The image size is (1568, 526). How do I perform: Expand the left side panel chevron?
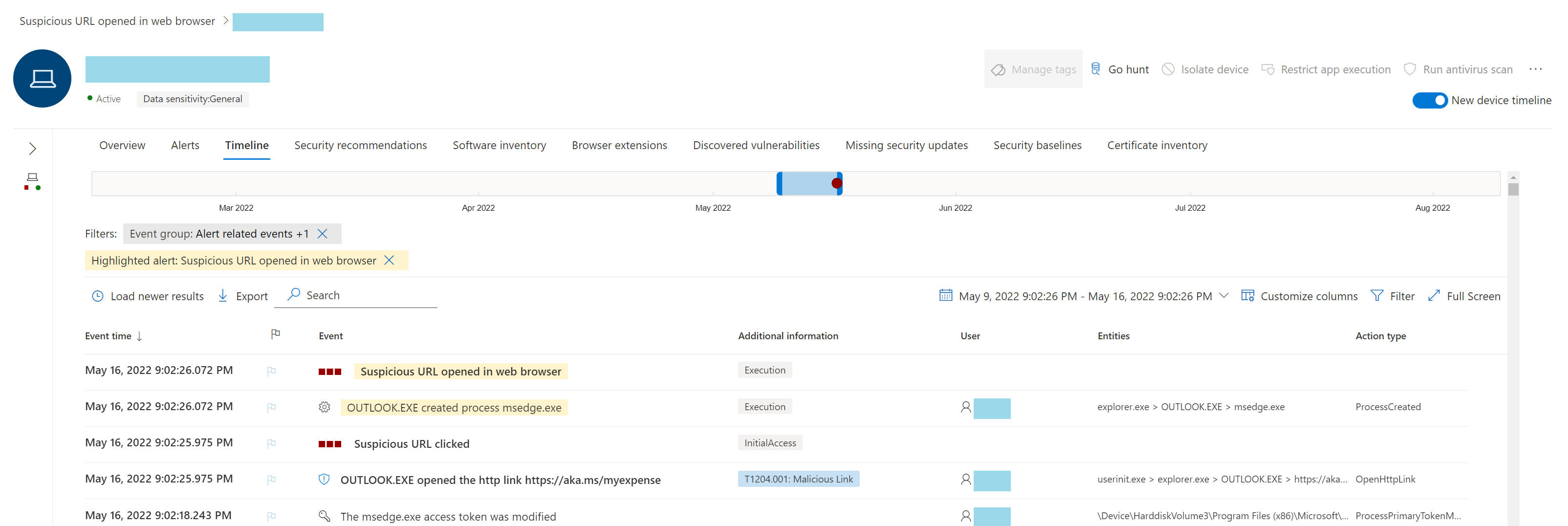pyautogui.click(x=32, y=149)
